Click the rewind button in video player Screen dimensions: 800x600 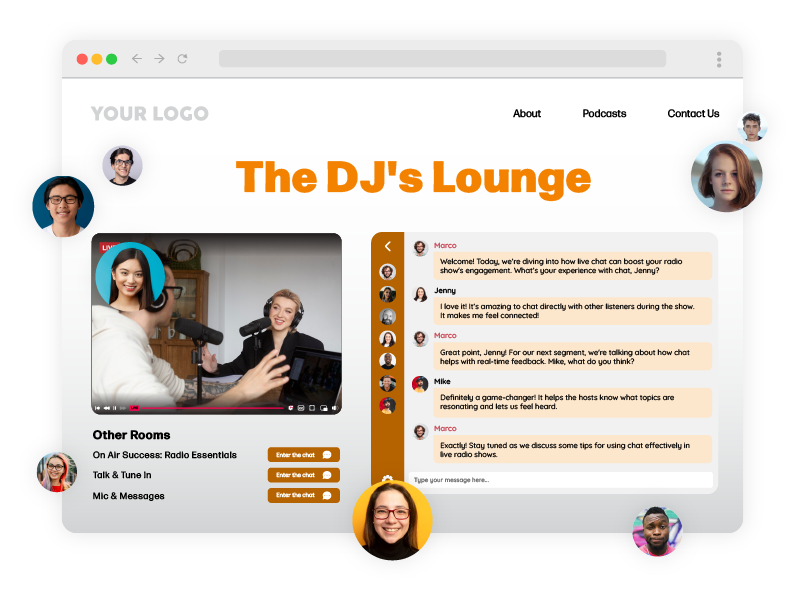(x=106, y=408)
